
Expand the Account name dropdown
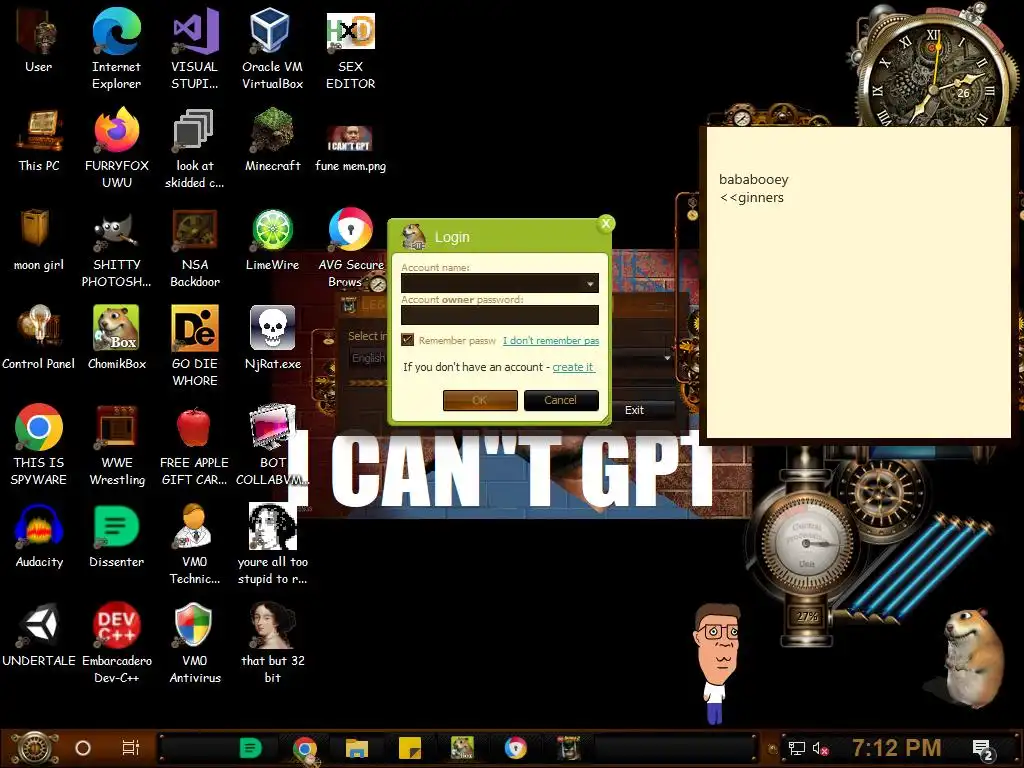590,283
